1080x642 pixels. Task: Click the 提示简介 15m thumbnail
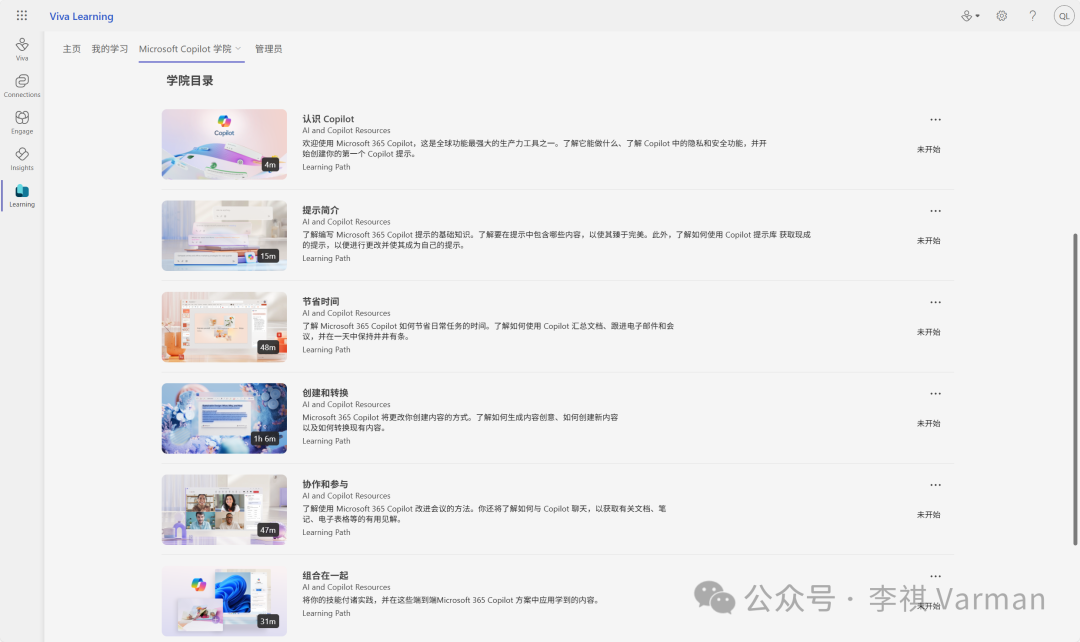225,236
